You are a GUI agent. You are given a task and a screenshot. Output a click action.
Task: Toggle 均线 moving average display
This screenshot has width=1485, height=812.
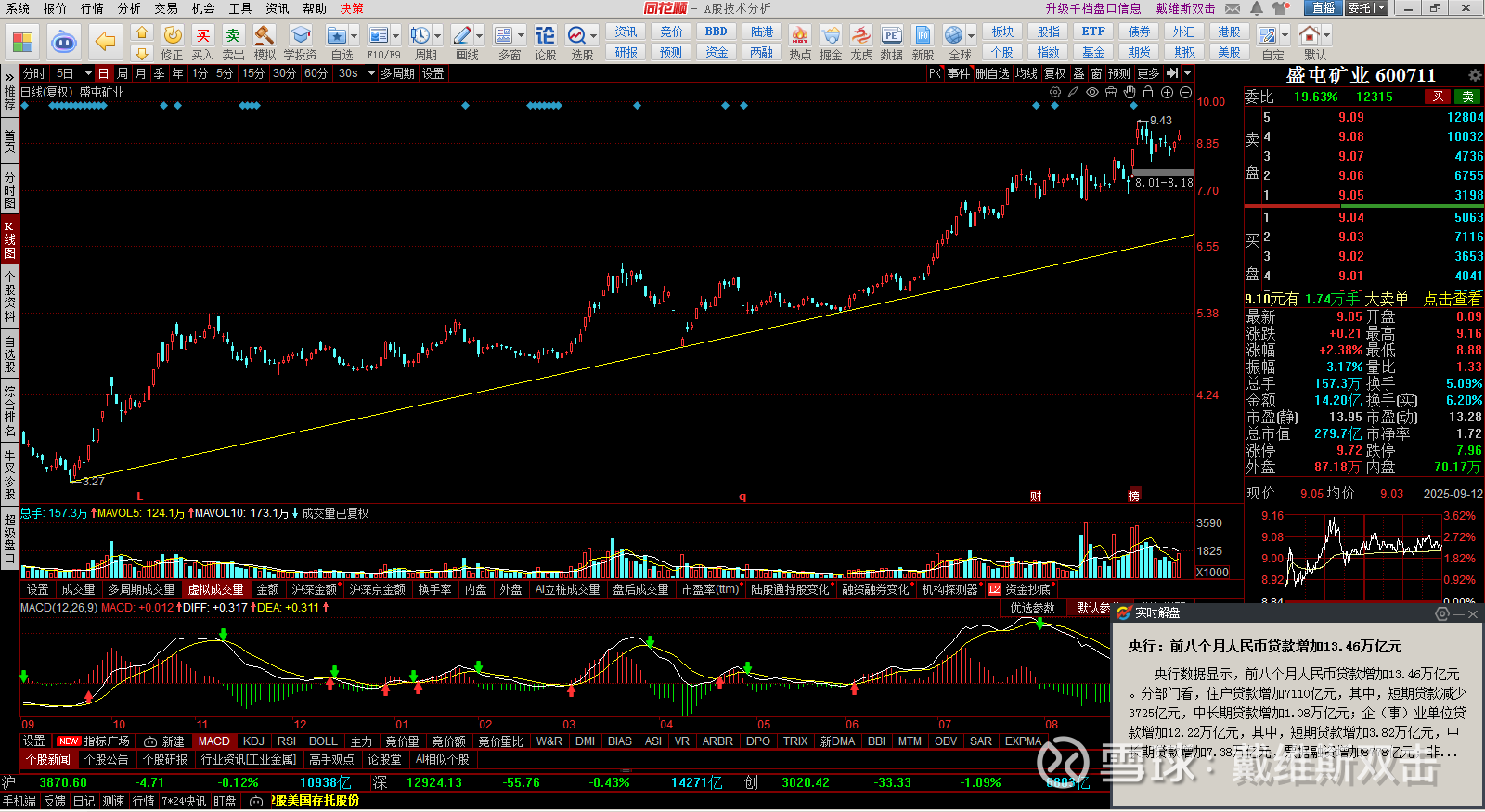tap(1026, 73)
